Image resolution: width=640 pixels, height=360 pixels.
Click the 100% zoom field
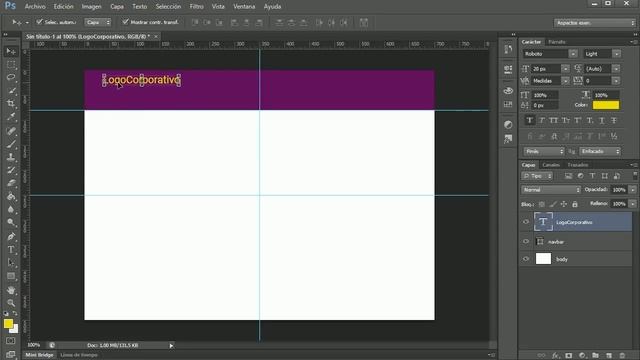tap(34, 345)
